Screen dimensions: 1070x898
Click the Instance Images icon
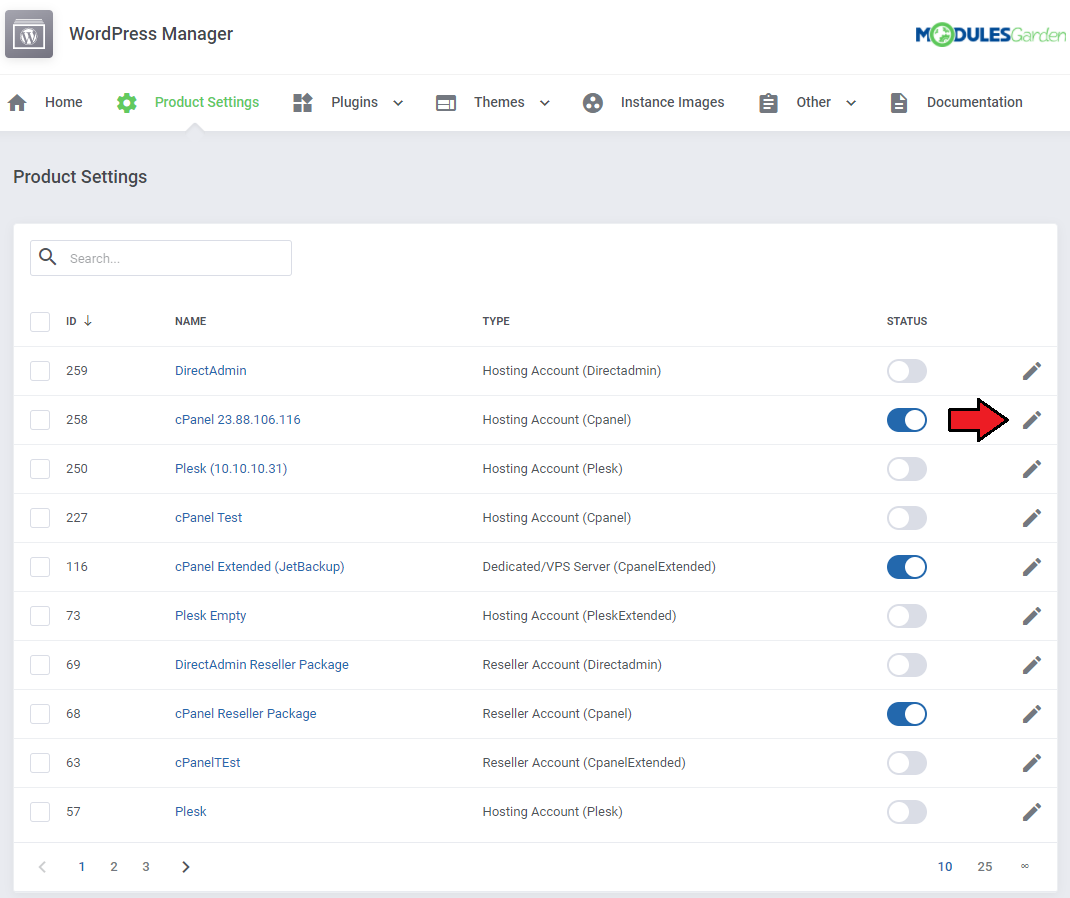pyautogui.click(x=592, y=103)
